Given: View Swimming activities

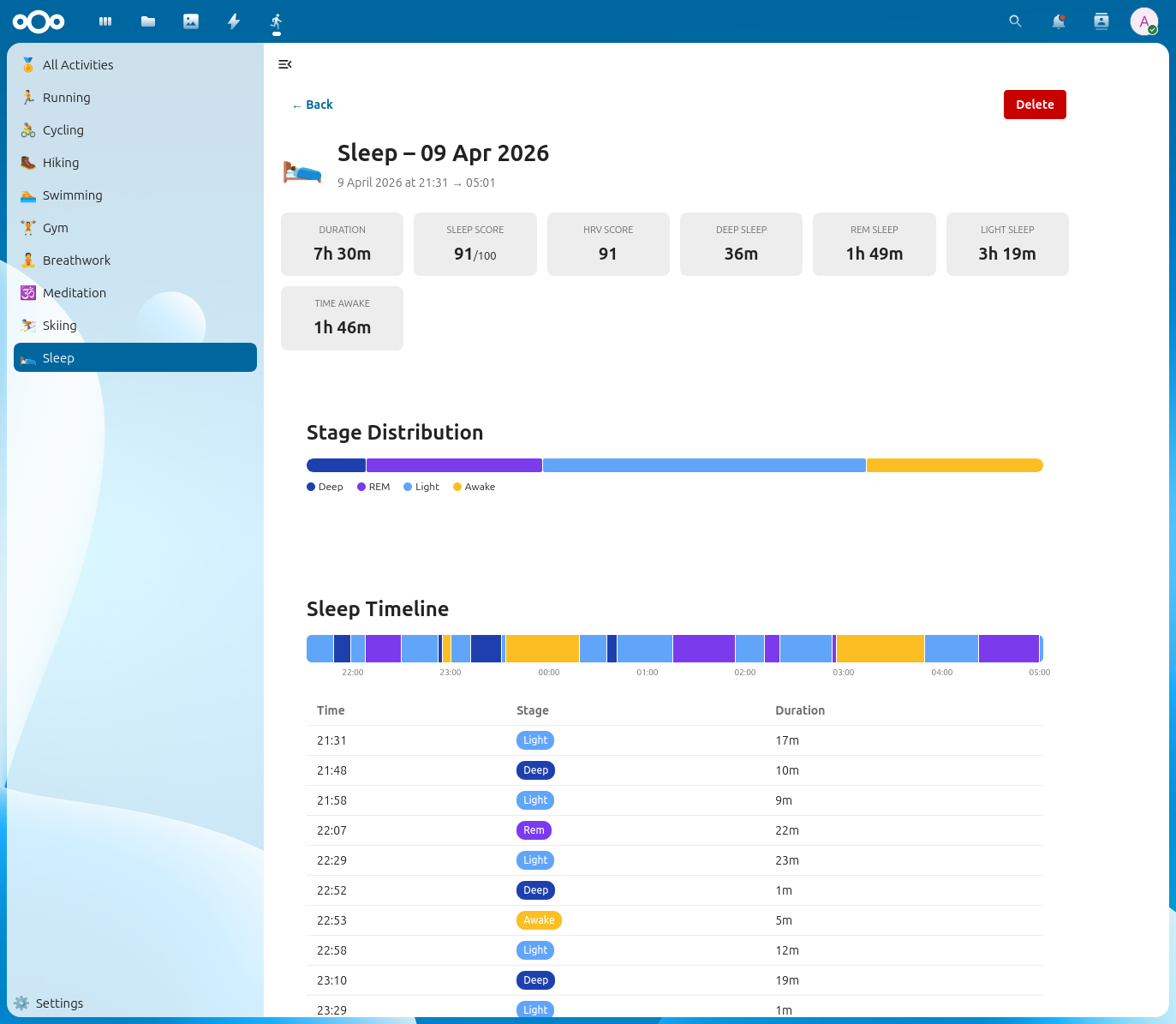Looking at the screenshot, I should click(x=72, y=195).
